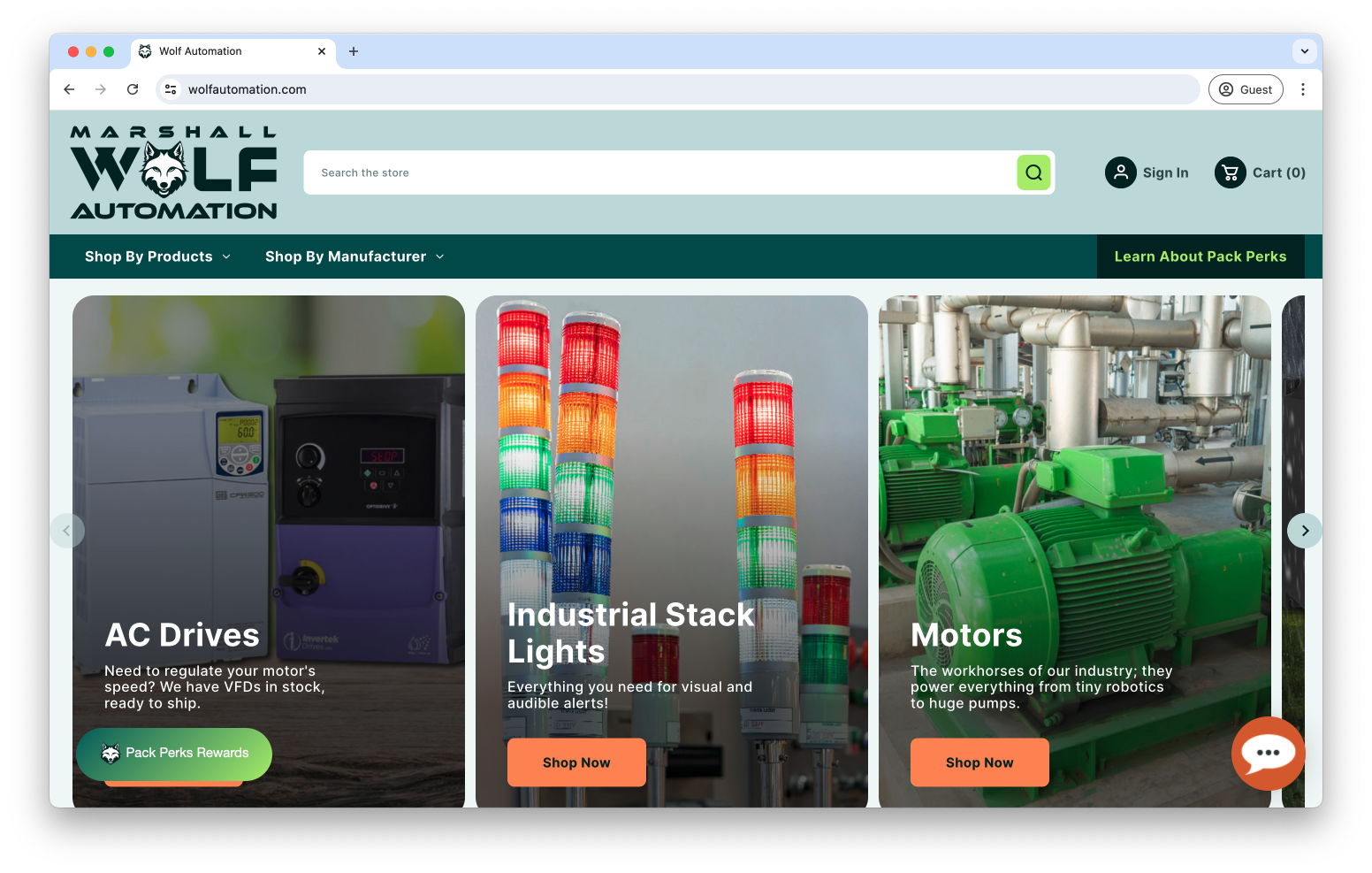Expand the tab search dropdown arrow
This screenshot has height=873, width=1372.
point(1305,51)
